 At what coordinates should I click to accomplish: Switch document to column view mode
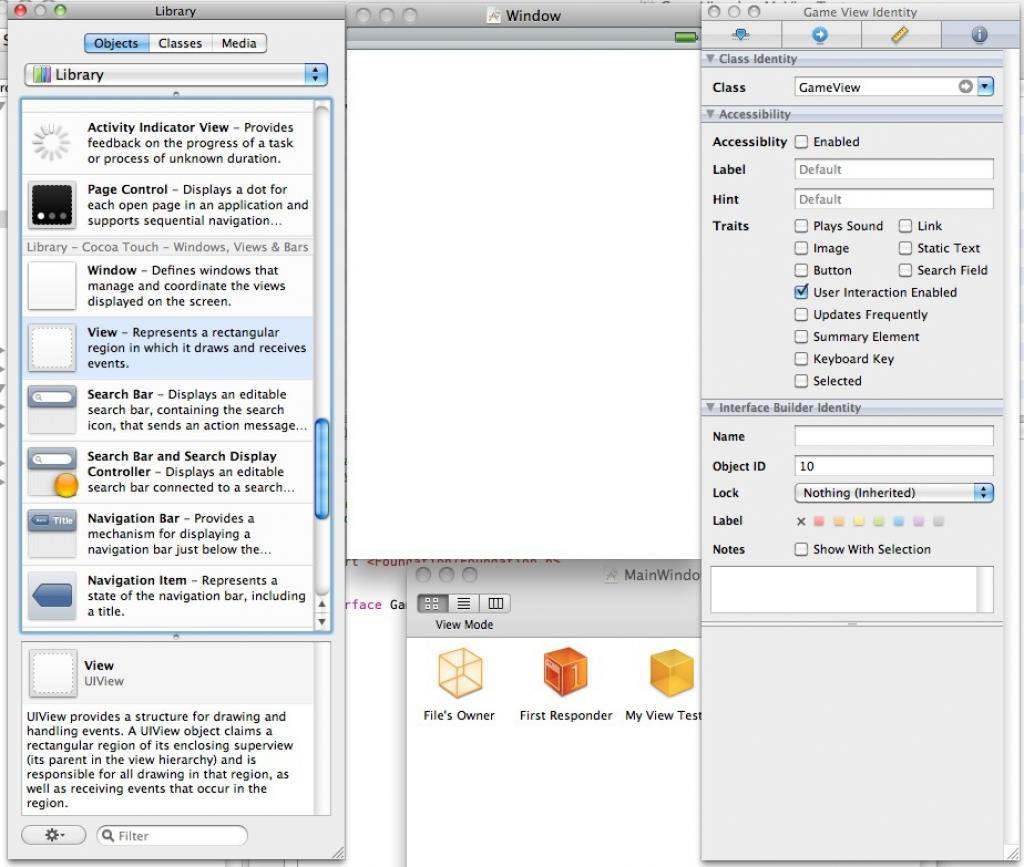[495, 603]
